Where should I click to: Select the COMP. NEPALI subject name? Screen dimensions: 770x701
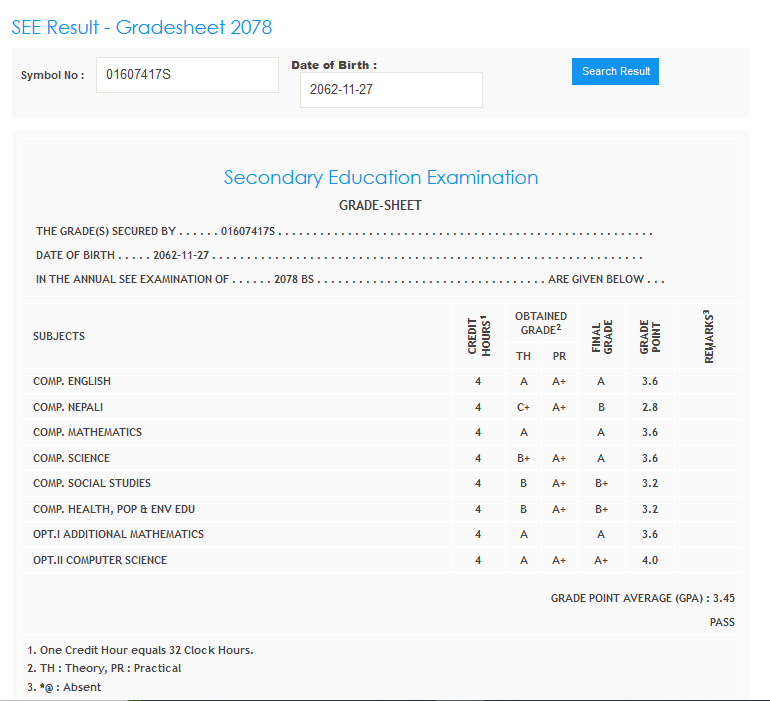68,407
